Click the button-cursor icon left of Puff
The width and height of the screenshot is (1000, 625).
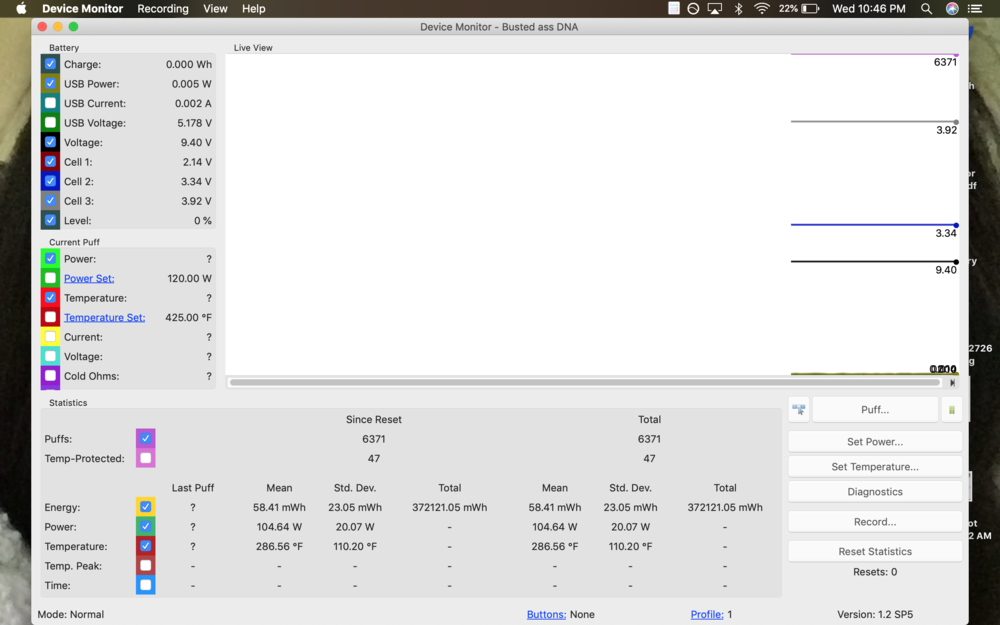coord(798,409)
